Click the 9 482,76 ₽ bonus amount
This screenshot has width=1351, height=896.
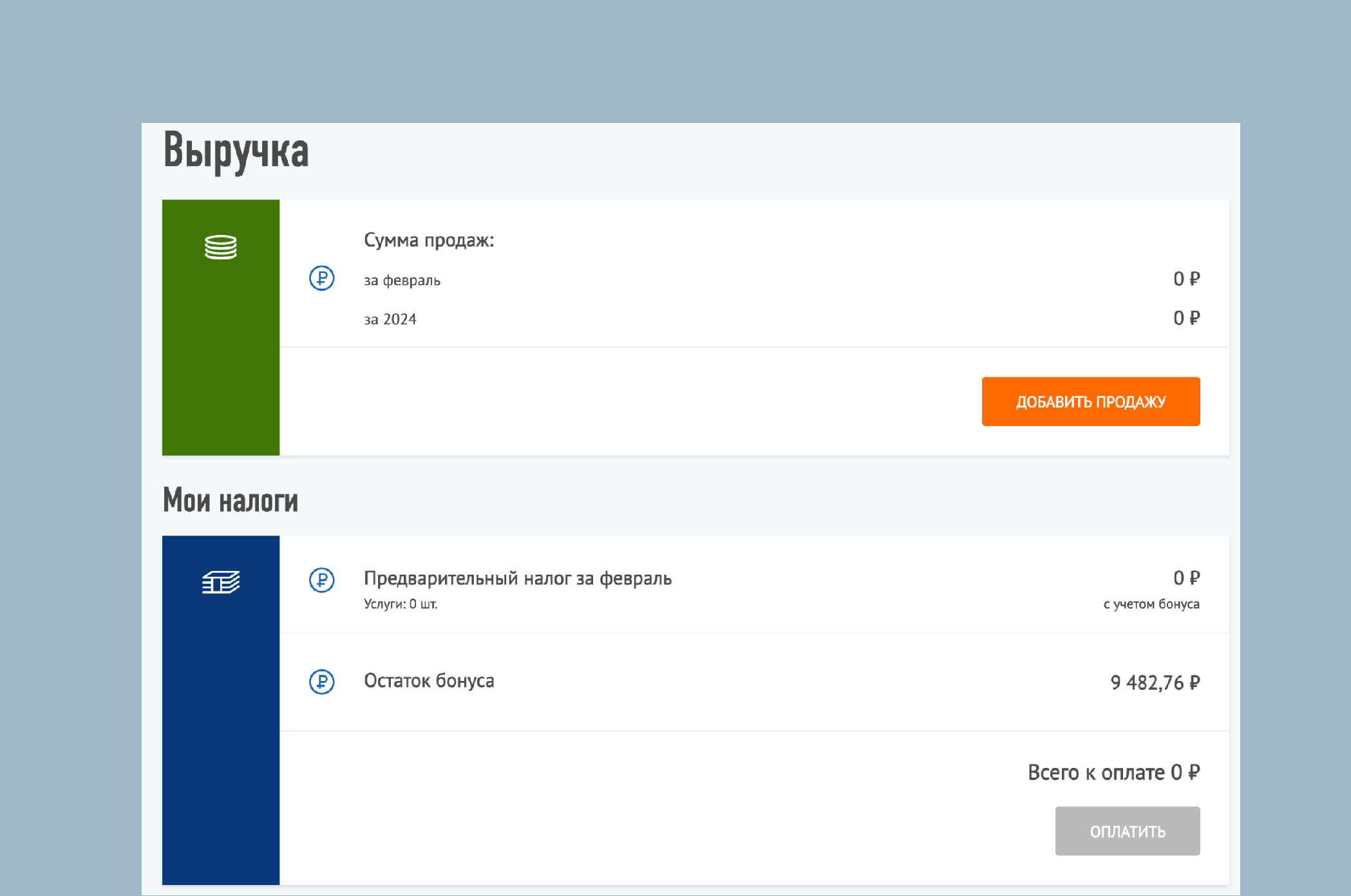[x=1155, y=682]
